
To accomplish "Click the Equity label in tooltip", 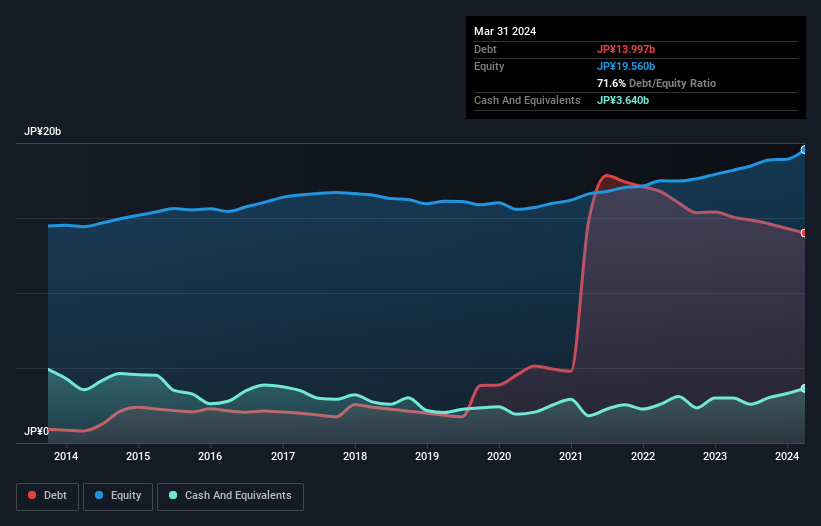I will coord(489,66).
